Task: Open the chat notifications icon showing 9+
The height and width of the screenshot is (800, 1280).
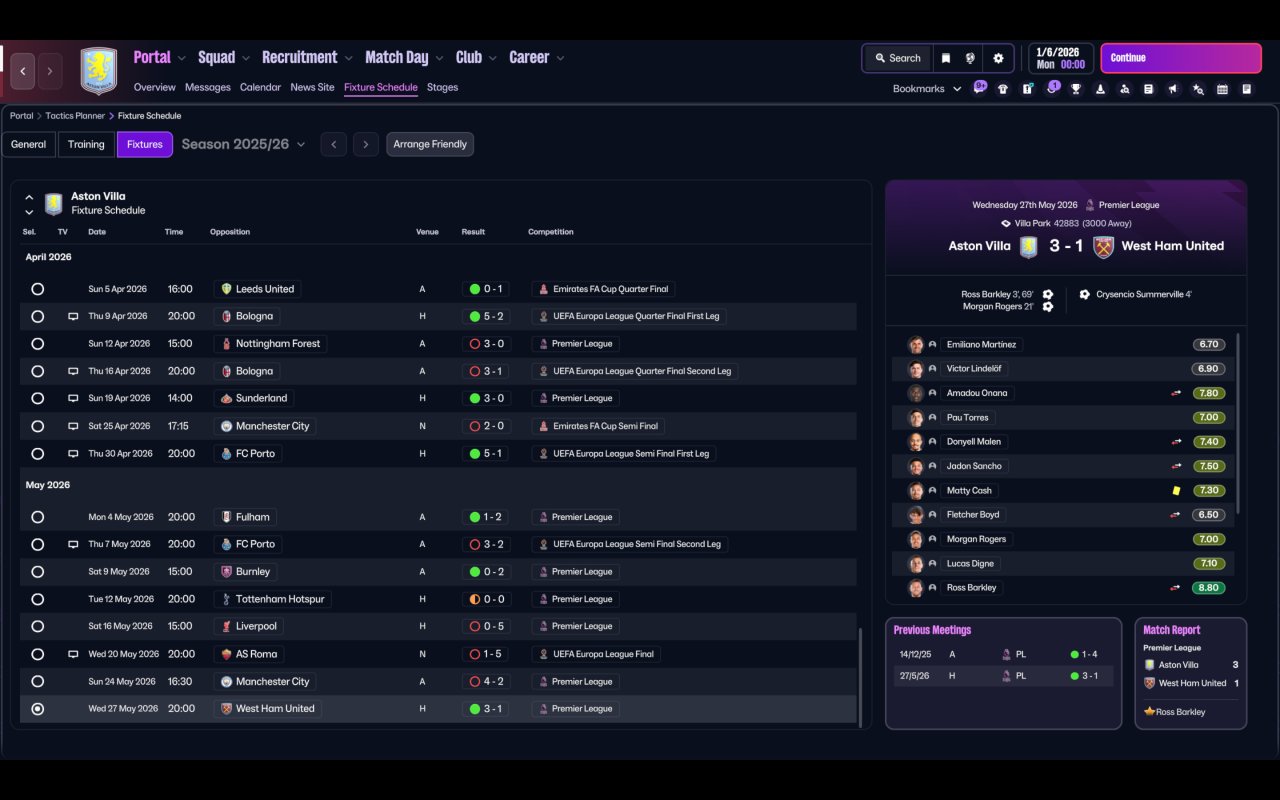Action: pyautogui.click(x=979, y=88)
